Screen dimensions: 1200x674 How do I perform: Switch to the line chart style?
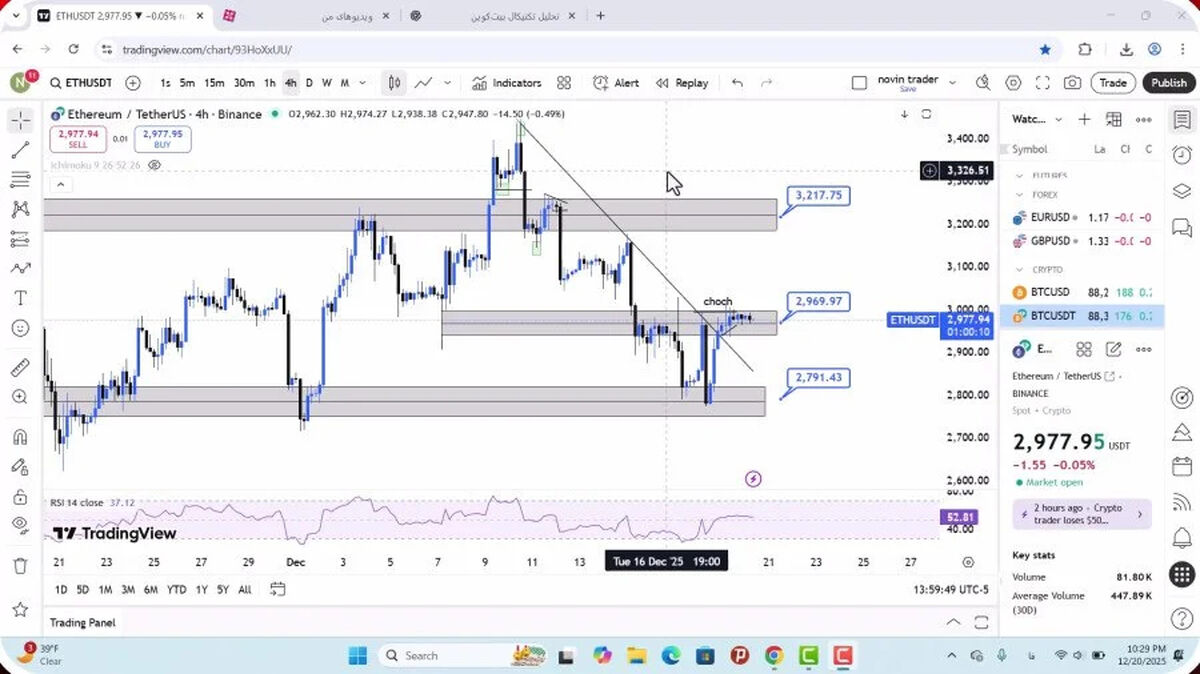coord(424,83)
